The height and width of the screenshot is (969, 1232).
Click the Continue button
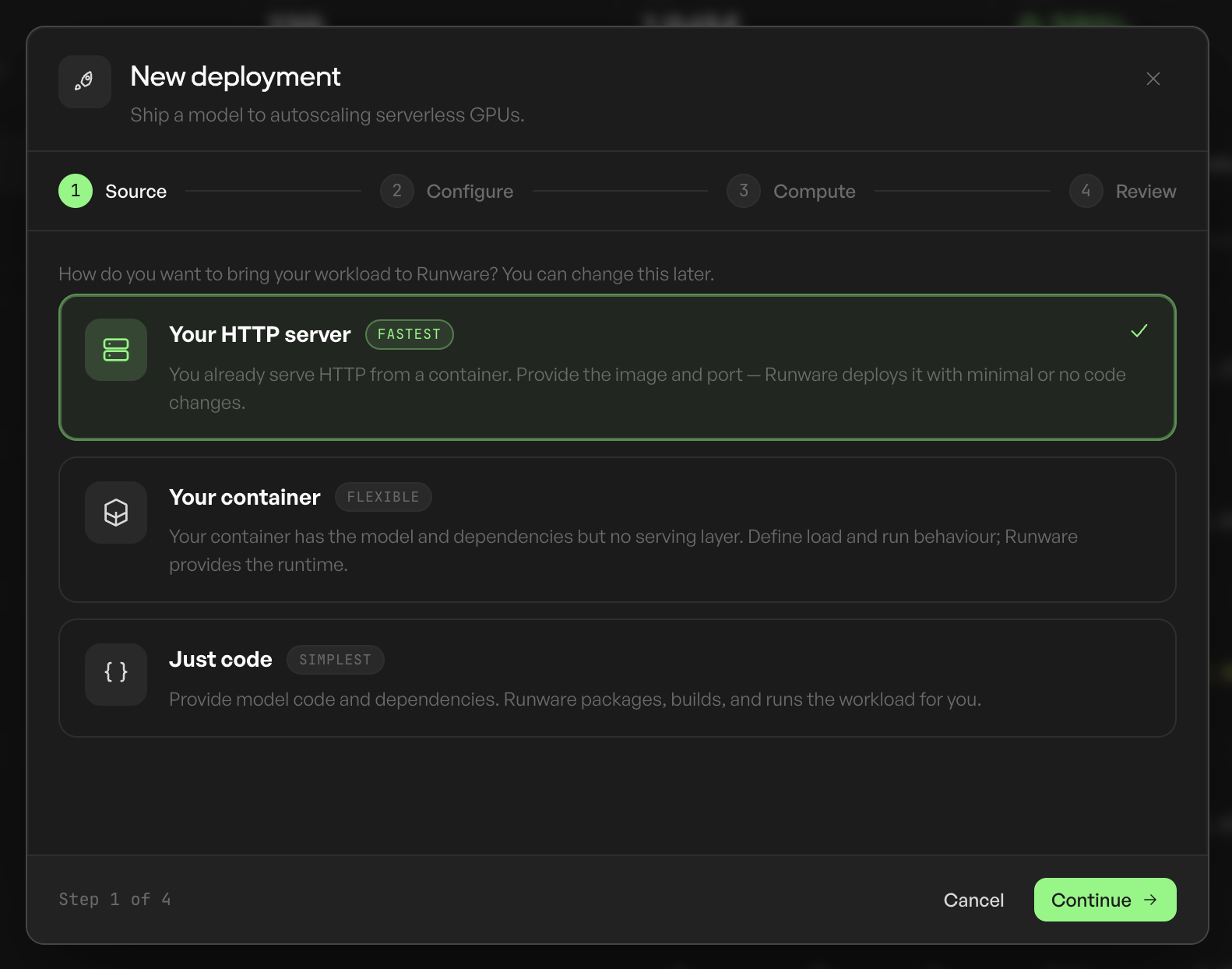pyautogui.click(x=1105, y=900)
